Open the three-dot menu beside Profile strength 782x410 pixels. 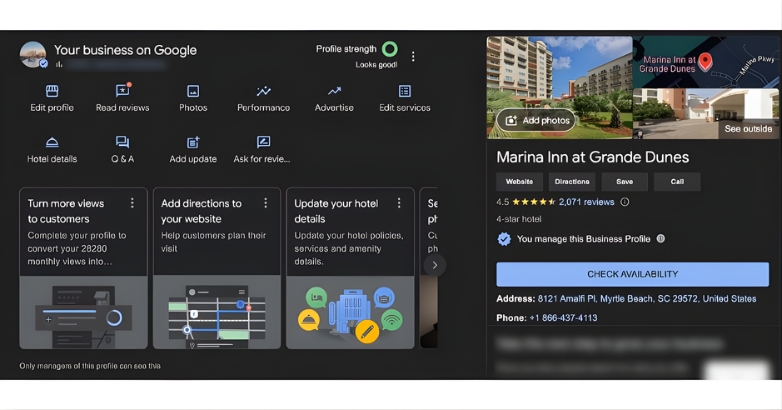point(413,56)
